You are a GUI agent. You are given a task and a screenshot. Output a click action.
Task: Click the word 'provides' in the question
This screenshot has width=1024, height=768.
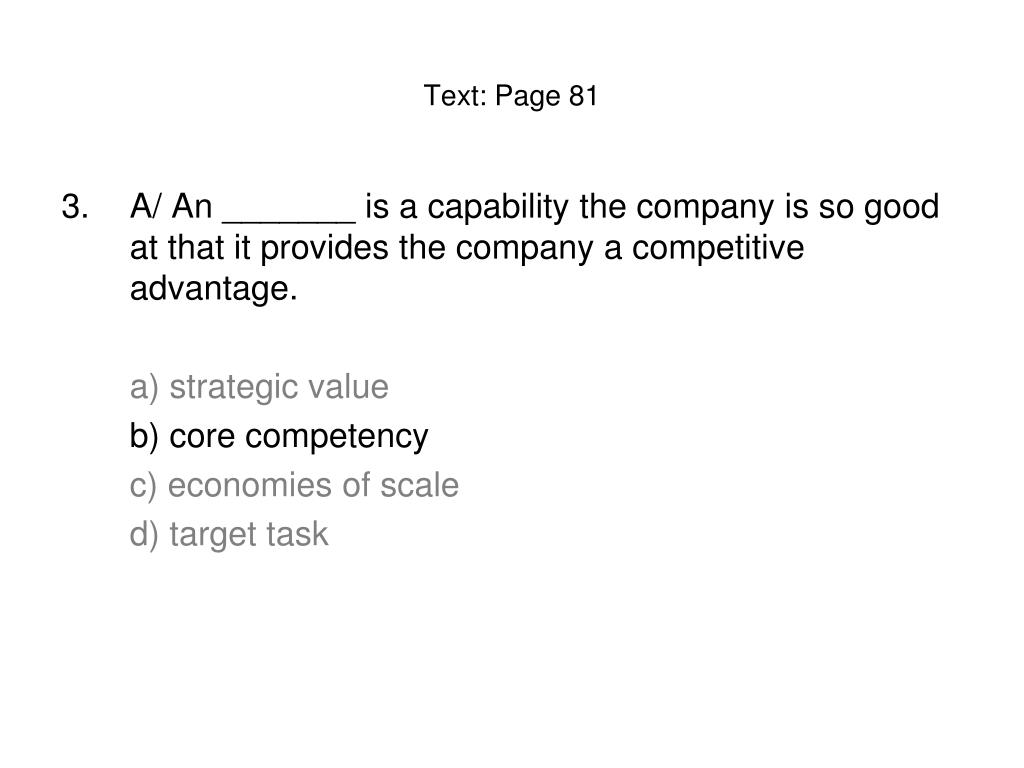pos(325,248)
